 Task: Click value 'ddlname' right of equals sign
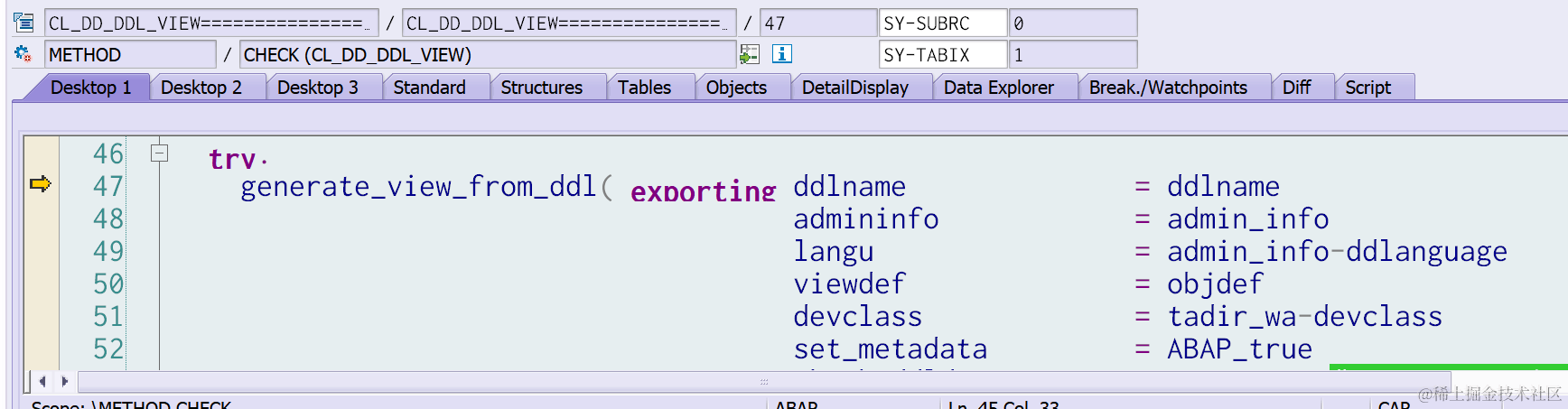[x=1224, y=186]
